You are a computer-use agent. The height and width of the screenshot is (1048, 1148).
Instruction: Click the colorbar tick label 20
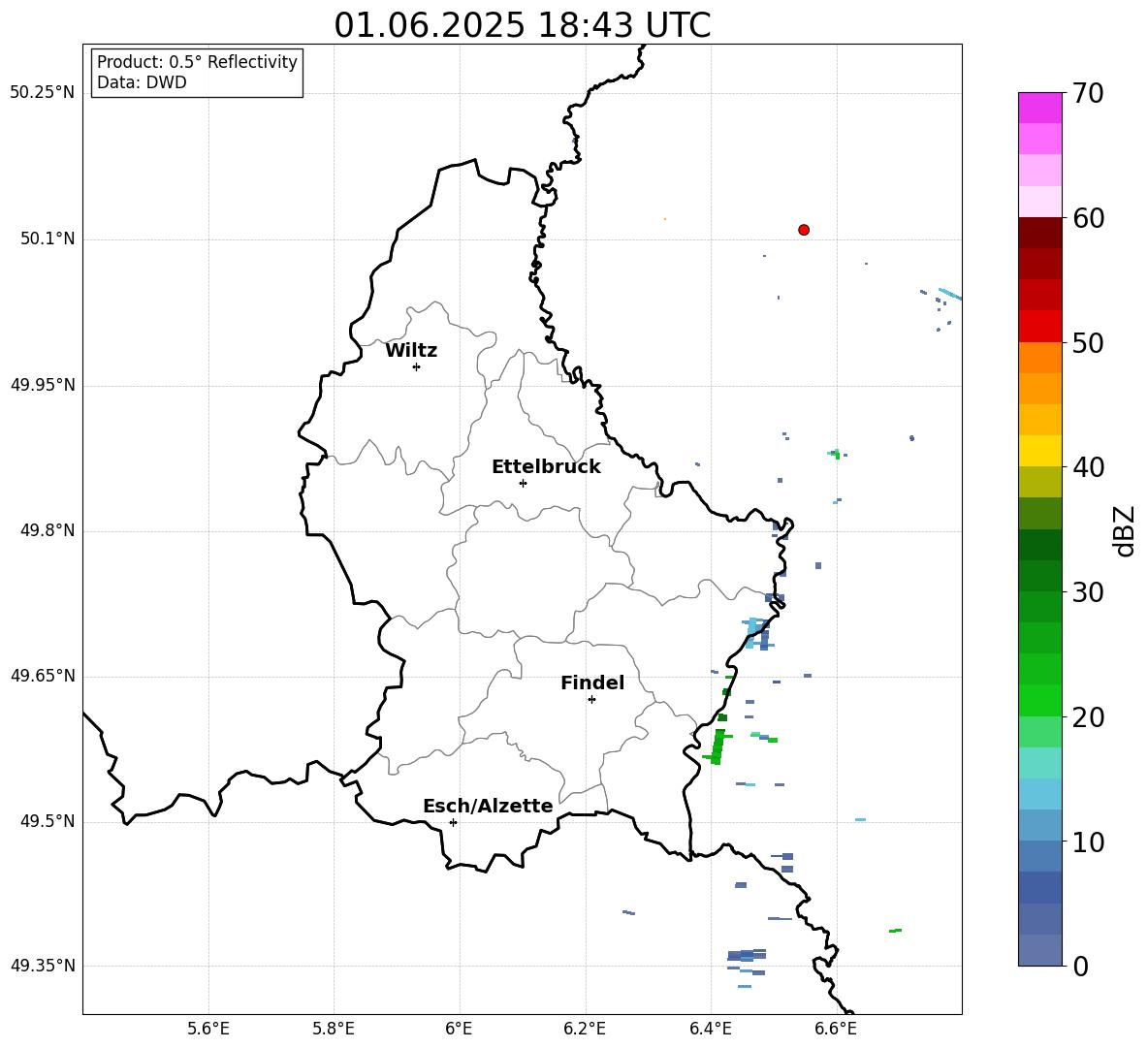coord(1088,716)
